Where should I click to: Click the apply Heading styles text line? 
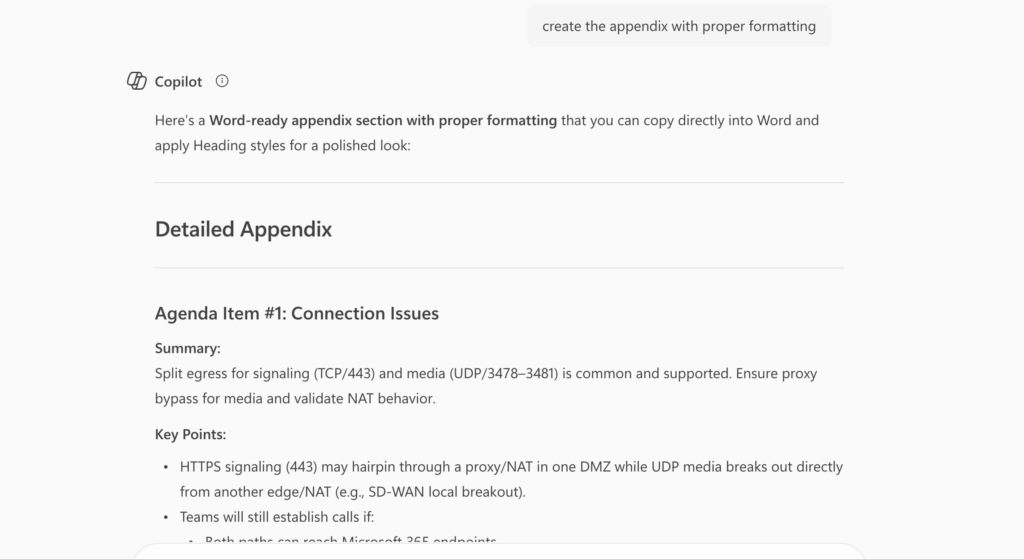[x=282, y=146]
